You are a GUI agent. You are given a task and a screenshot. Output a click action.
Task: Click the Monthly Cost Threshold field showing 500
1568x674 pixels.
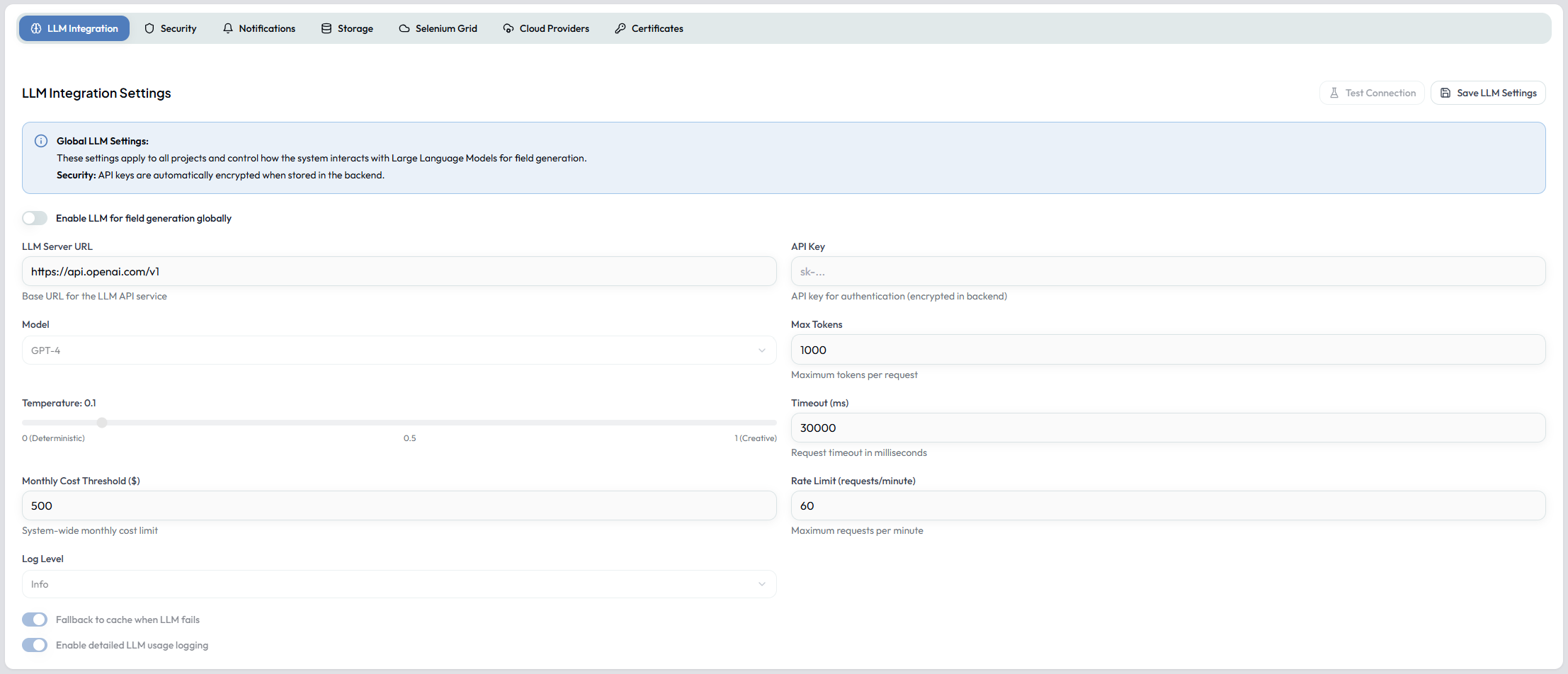[399, 505]
